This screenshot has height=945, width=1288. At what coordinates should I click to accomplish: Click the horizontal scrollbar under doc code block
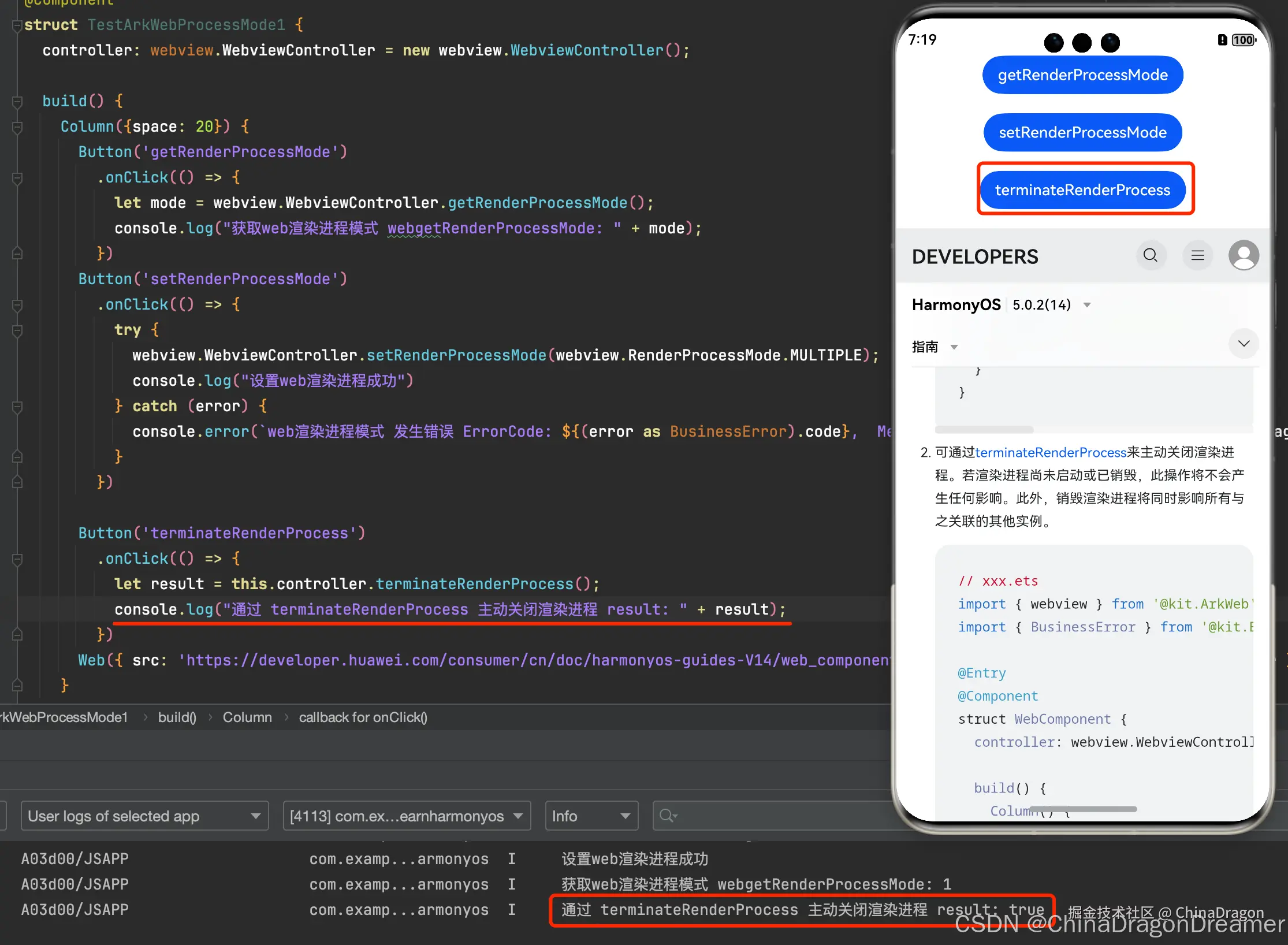pyautogui.click(x=984, y=430)
